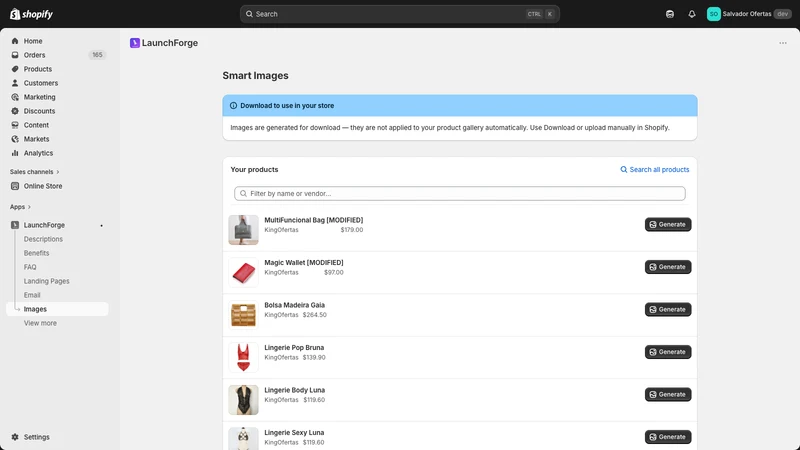
Task: Focus the top Search bar
Action: point(399,14)
